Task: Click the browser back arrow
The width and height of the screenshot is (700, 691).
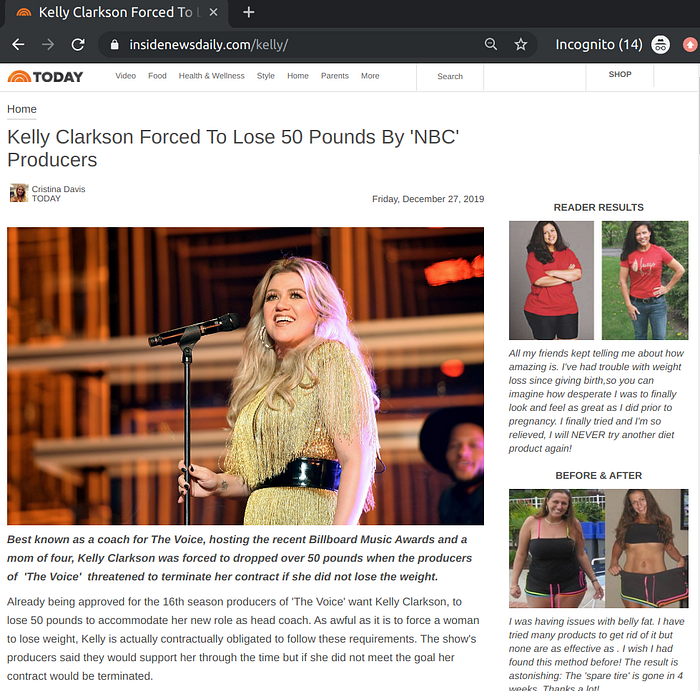Action: coord(18,44)
